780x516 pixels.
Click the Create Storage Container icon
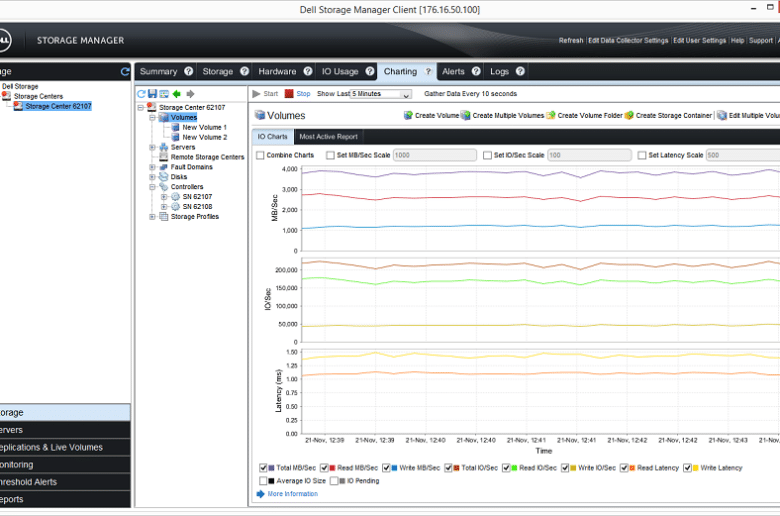[629, 115]
